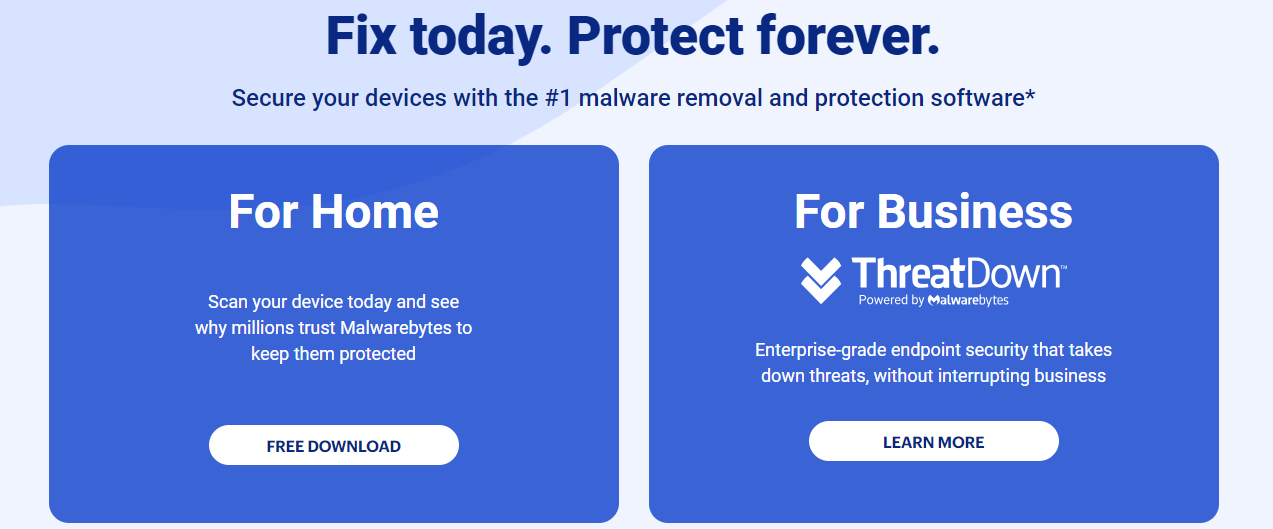This screenshot has width=1273, height=529.
Task: Click the ThreatDown double-chevron logo icon
Action: (821, 280)
